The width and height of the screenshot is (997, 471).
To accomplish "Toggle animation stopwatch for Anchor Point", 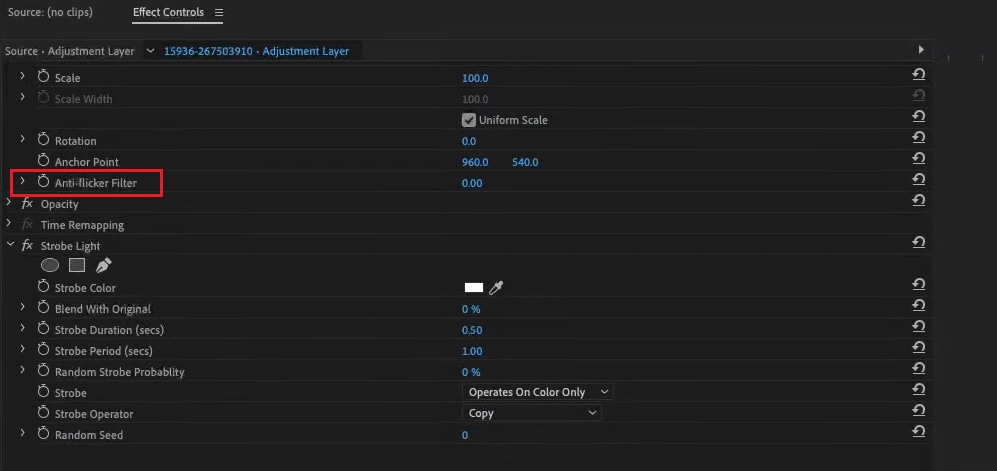I will click(x=43, y=161).
